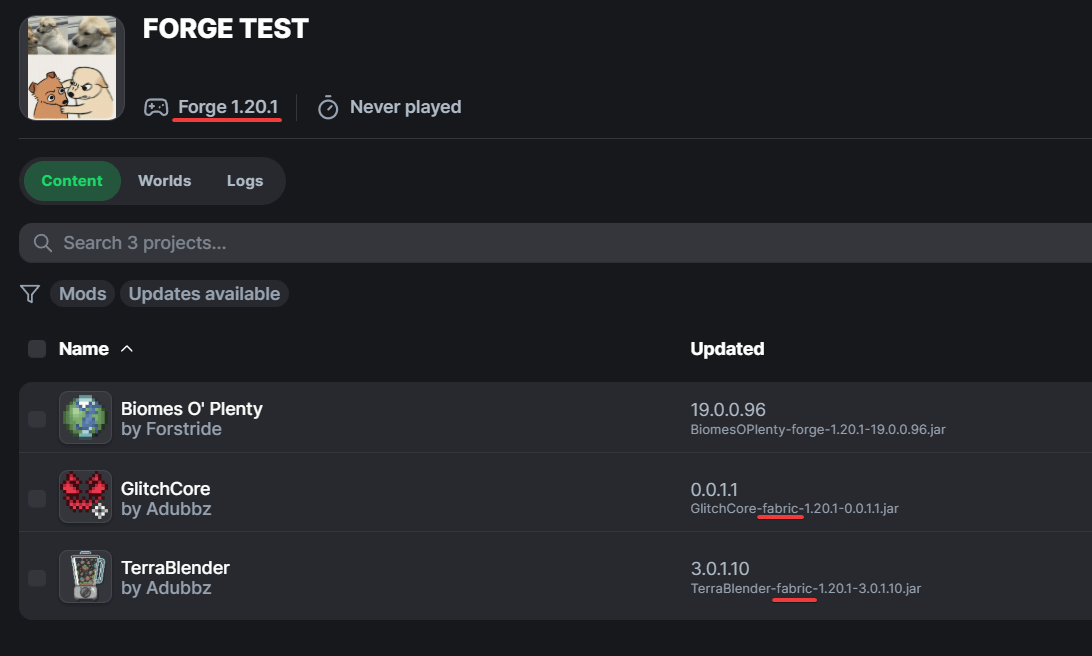Focus the Search 3 projects field
The width and height of the screenshot is (1092, 656).
tap(500, 243)
